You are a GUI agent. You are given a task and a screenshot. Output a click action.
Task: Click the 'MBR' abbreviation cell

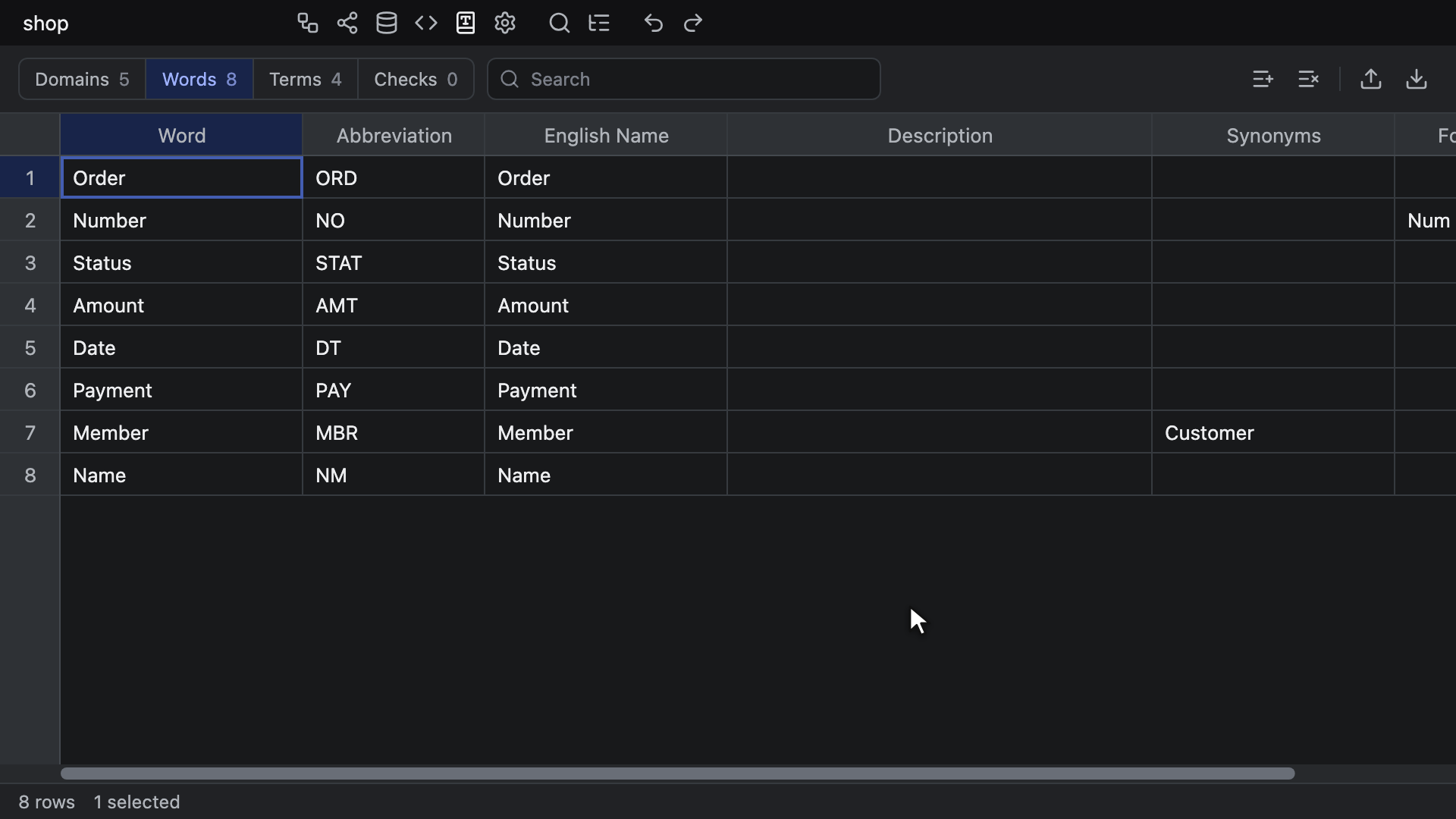[394, 432]
